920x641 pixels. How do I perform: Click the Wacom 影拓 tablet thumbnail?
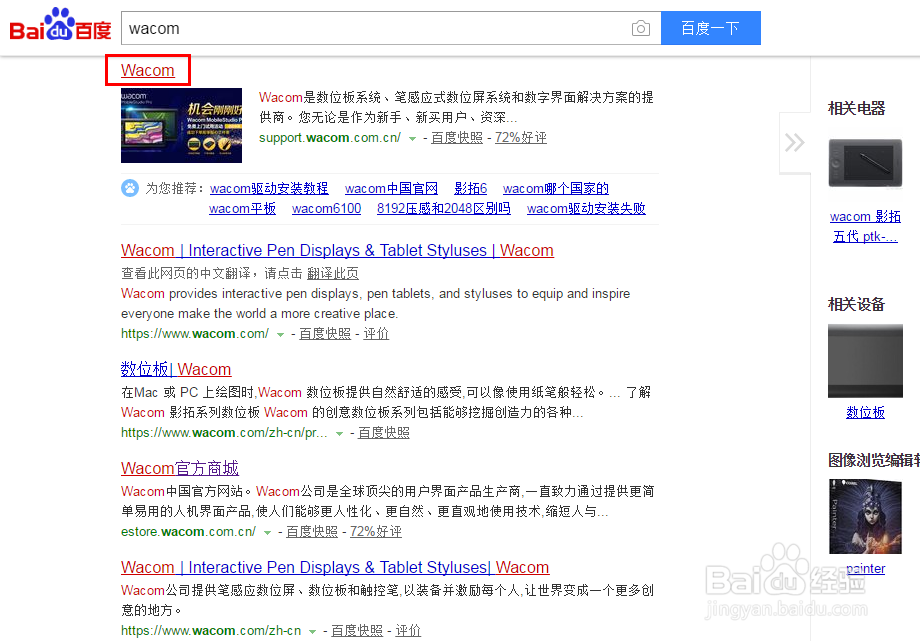coord(865,163)
